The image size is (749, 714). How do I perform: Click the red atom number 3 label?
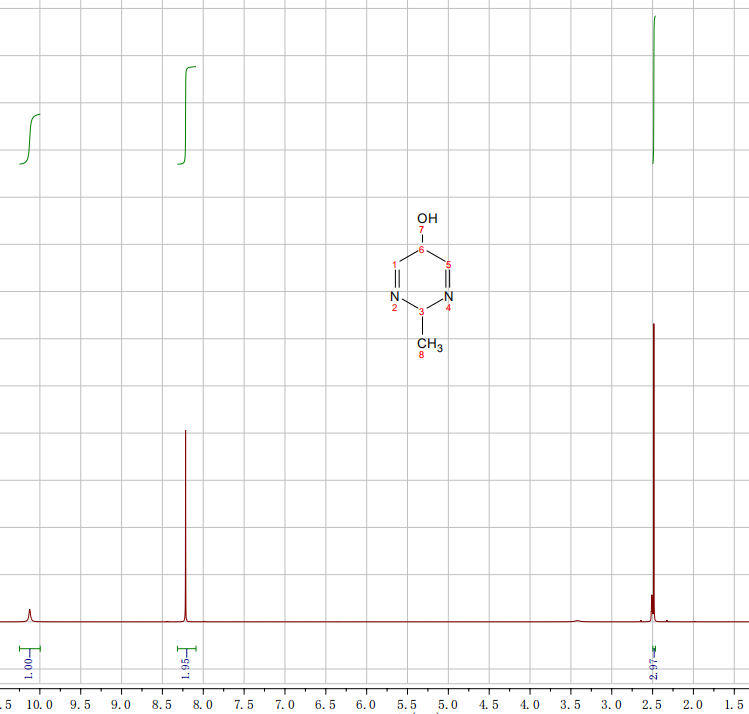click(421, 312)
